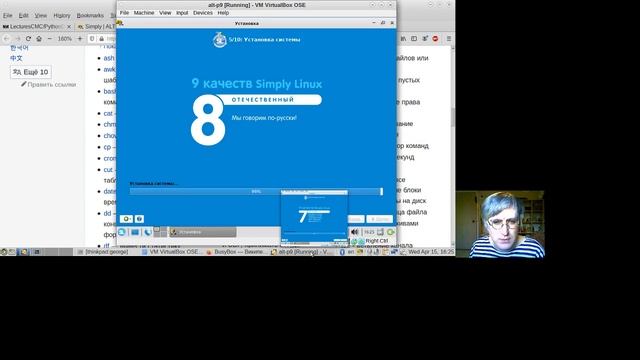Switch to Simply ALT browser tab
Image resolution: width=640 pixels, height=360 pixels.
click(x=96, y=27)
